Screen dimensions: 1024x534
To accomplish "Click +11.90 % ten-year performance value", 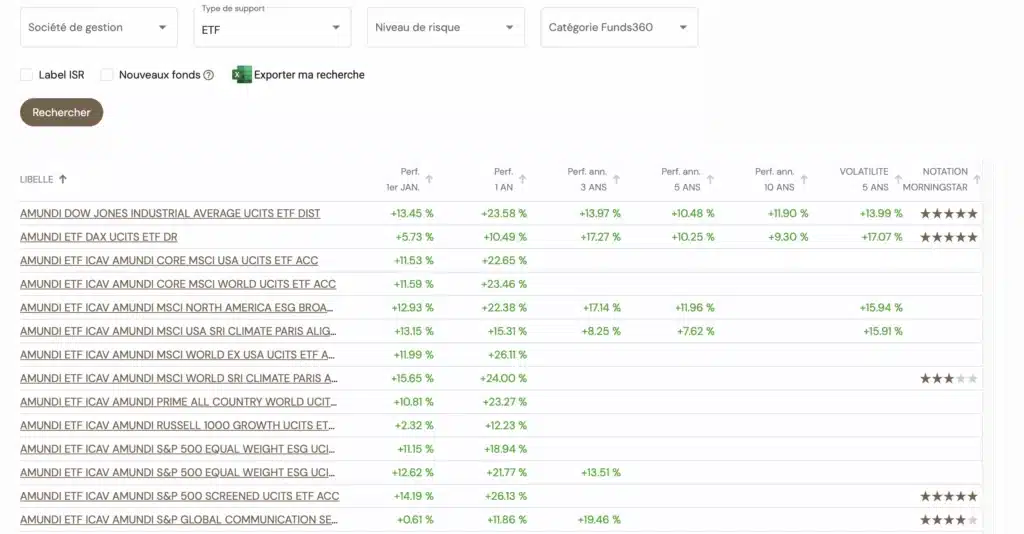I will click(788, 213).
